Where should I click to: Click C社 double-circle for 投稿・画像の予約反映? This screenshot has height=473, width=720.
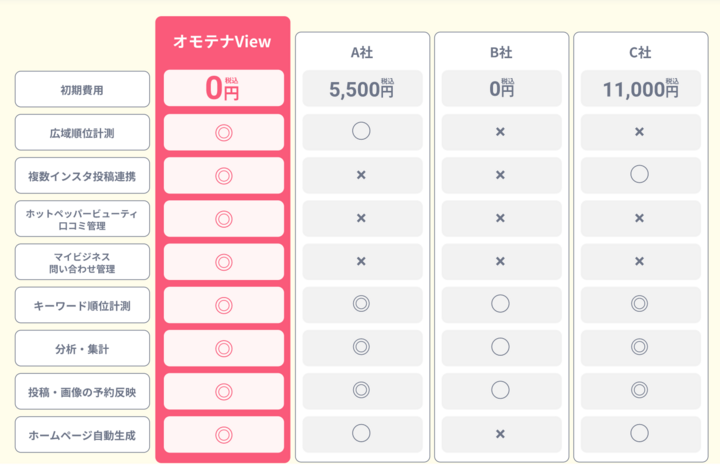(x=639, y=390)
